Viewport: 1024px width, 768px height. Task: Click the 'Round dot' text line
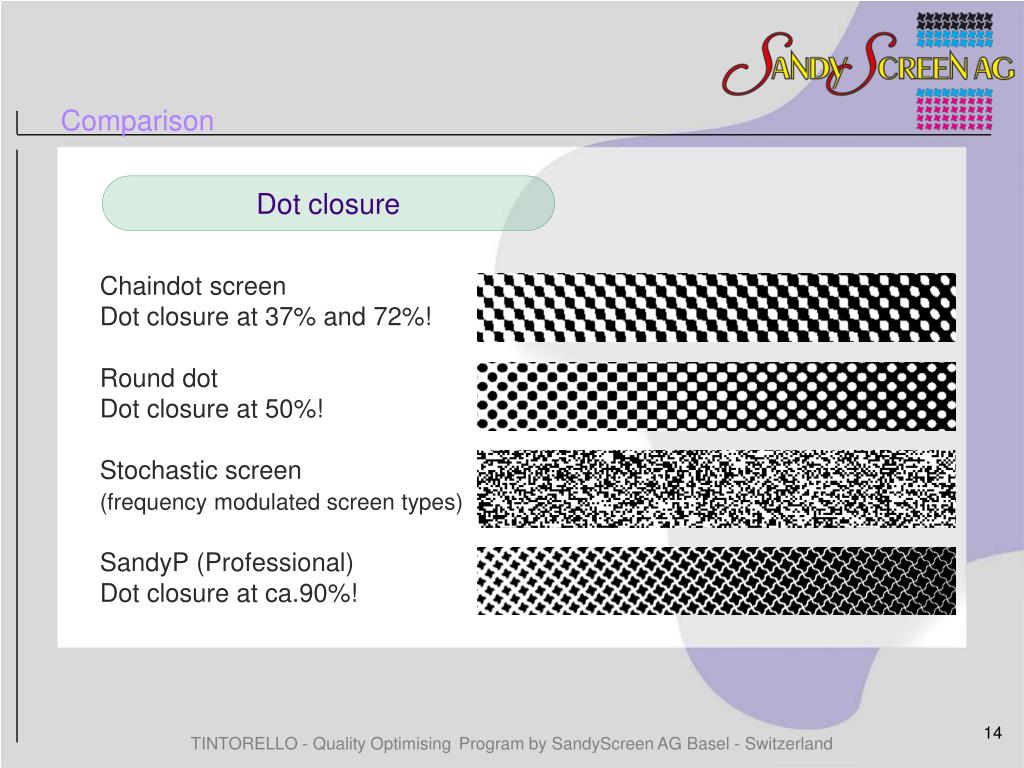point(159,378)
